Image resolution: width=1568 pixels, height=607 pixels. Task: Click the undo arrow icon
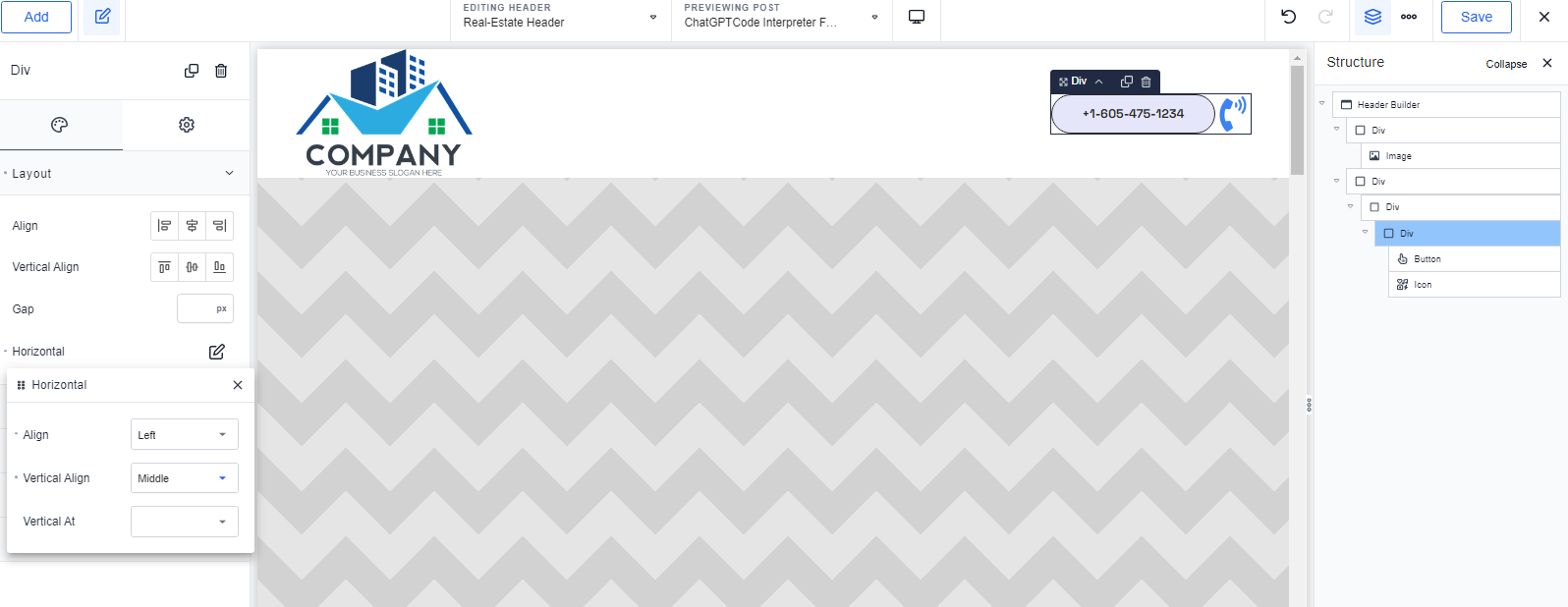click(1288, 17)
